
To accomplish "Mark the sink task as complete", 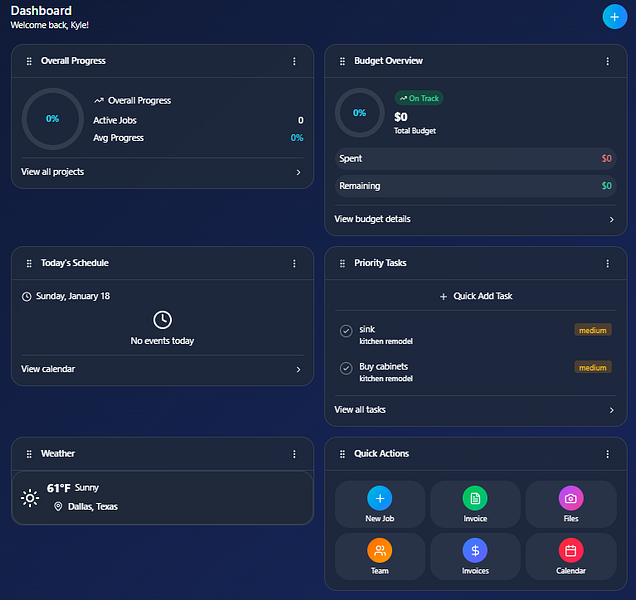I will [346, 331].
